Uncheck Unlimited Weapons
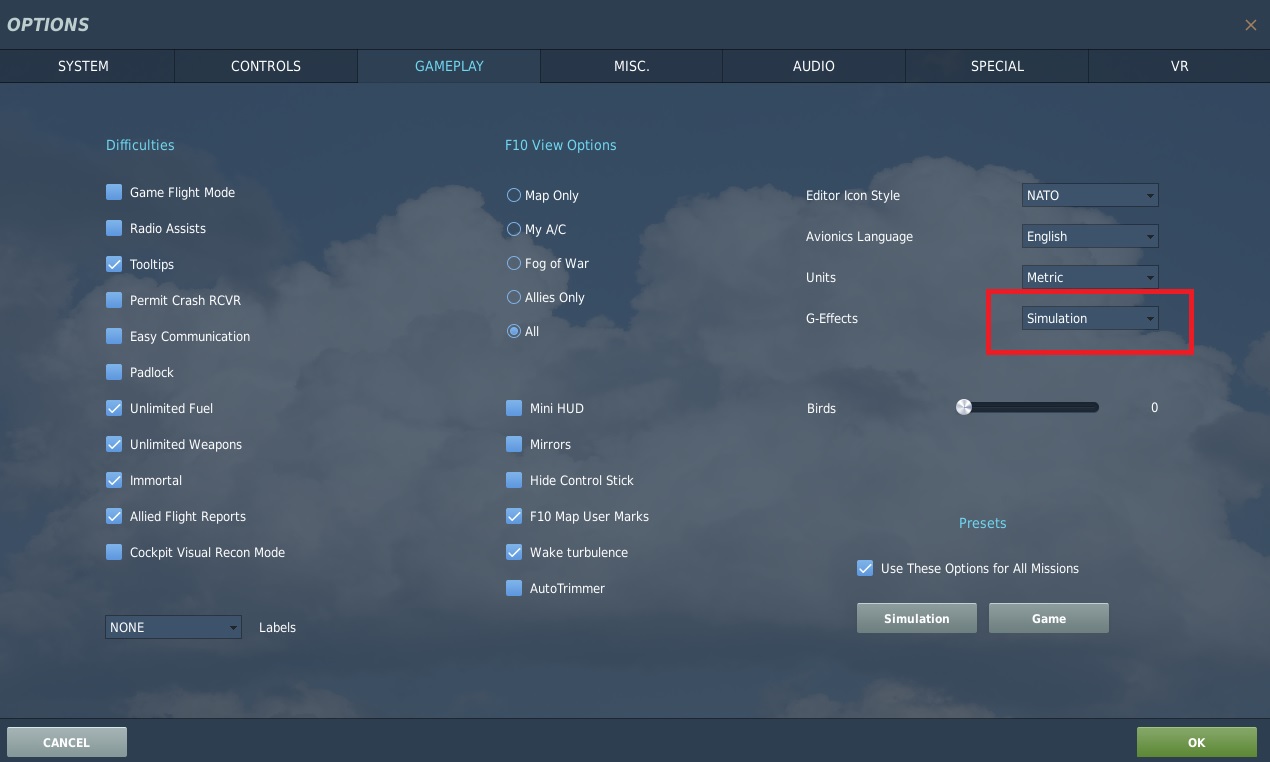This screenshot has width=1270, height=762. (114, 444)
